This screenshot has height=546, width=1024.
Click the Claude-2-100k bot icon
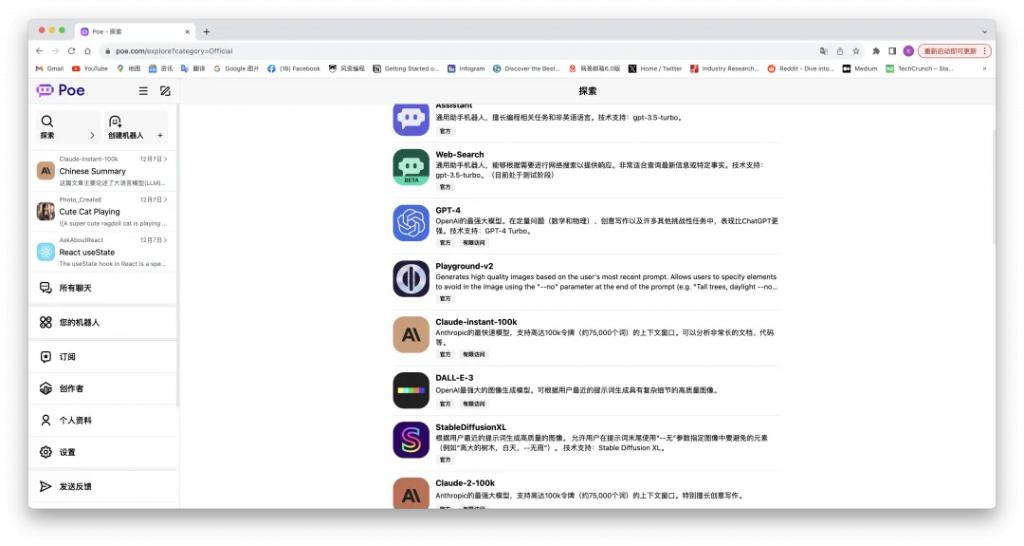pyautogui.click(x=411, y=493)
